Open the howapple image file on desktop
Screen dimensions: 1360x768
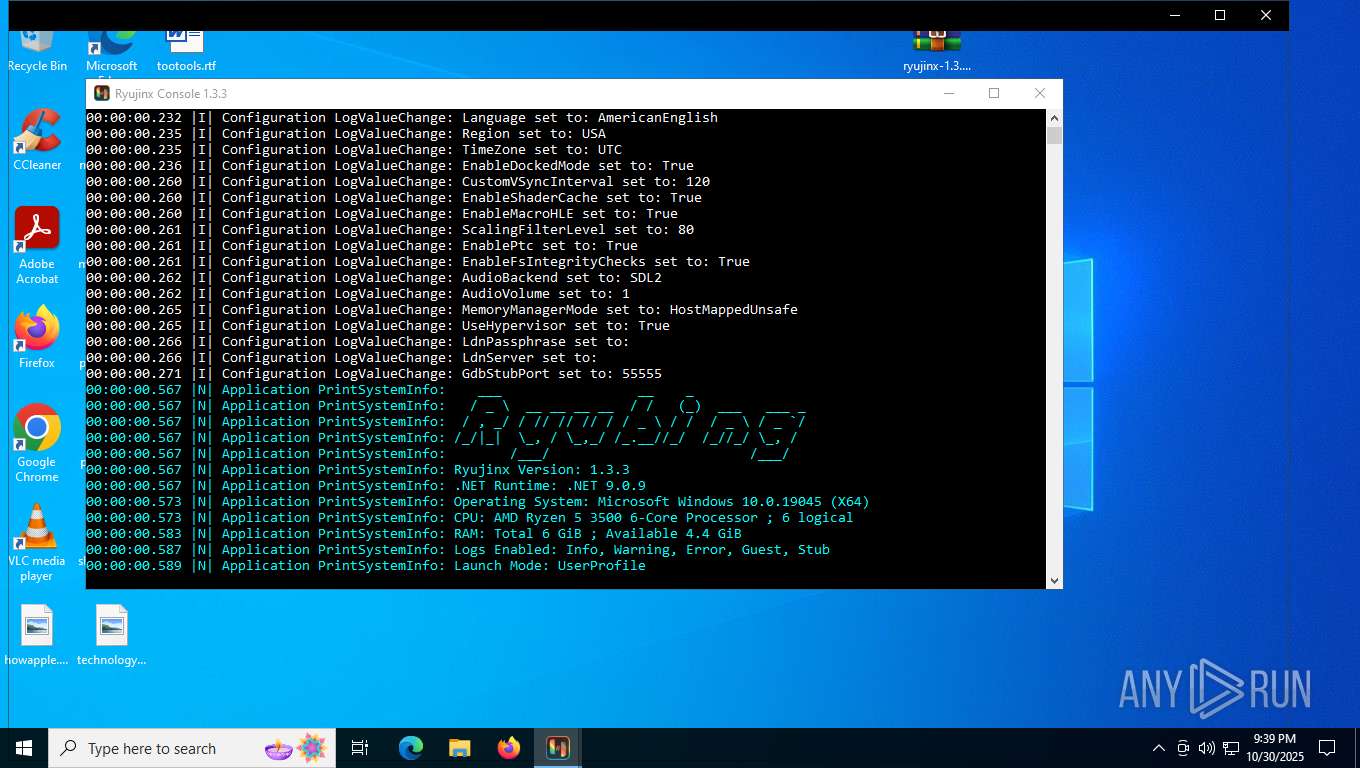tap(37, 636)
